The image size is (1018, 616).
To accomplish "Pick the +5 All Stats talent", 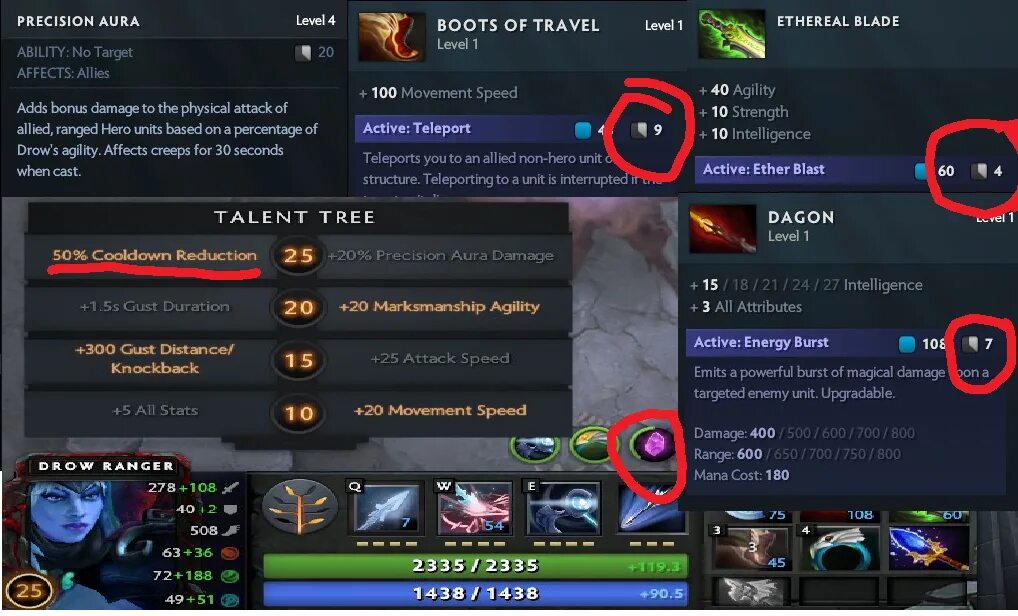I will click(x=155, y=410).
